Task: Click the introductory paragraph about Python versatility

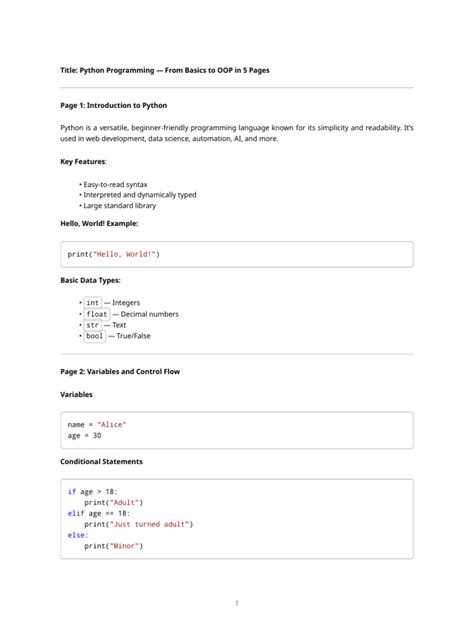Action: click(237, 133)
